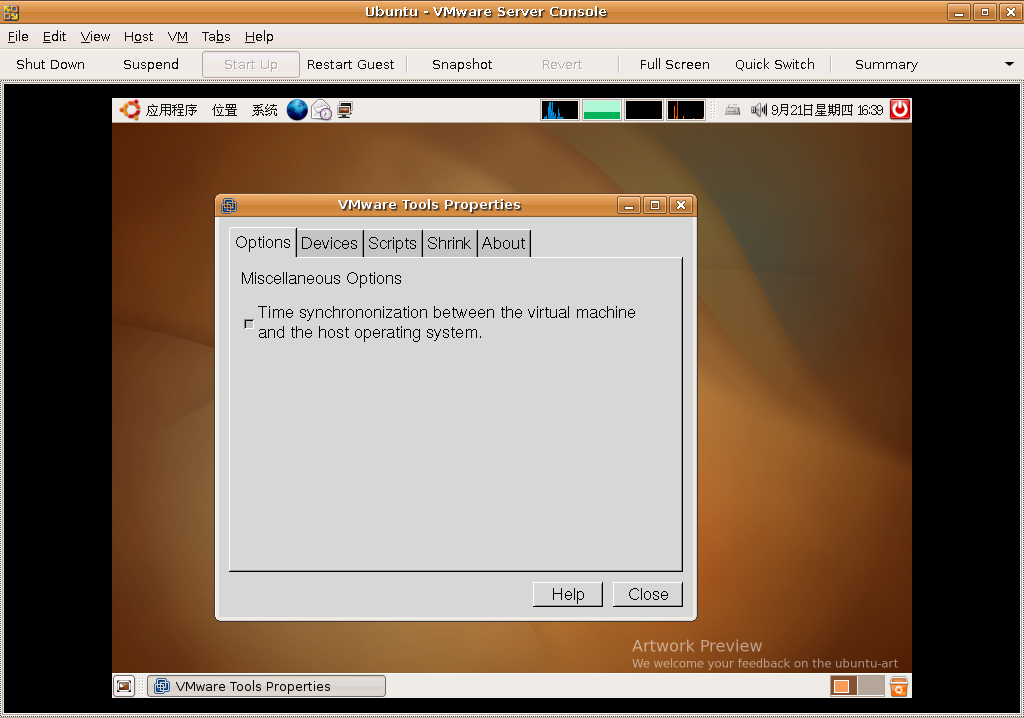This screenshot has width=1024, height=718.
Task: Click the green memory monitor applet
Action: click(601, 110)
